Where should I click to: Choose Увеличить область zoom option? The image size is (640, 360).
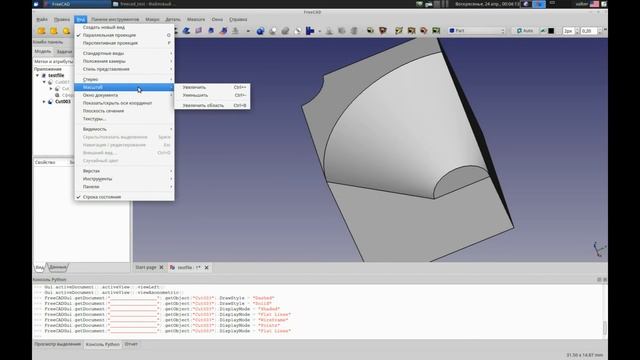click(212, 105)
